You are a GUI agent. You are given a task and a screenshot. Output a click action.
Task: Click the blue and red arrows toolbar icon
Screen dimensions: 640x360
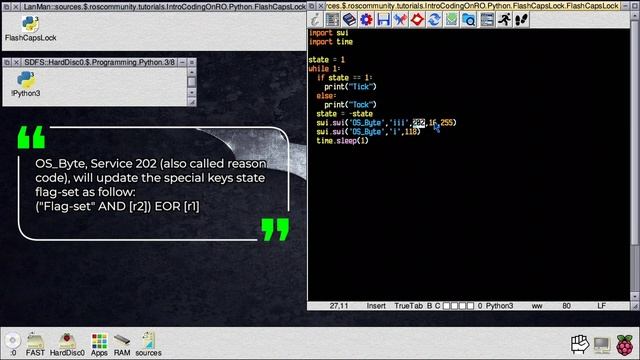tap(400, 19)
